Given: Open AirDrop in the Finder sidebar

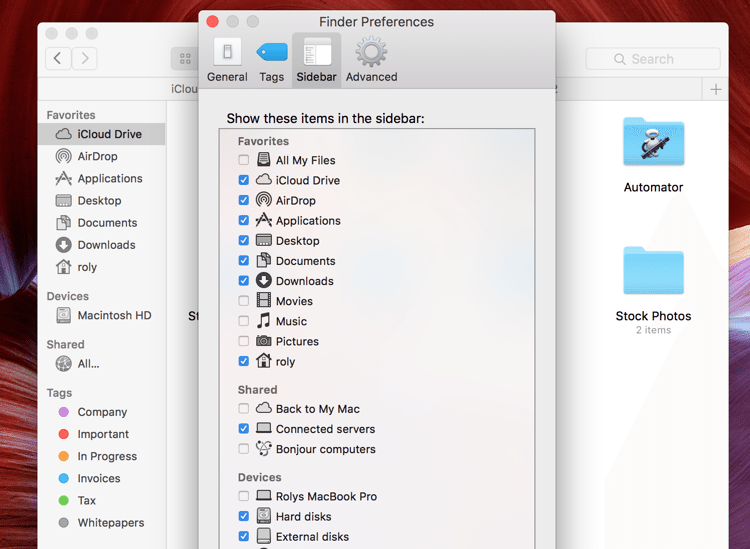Looking at the screenshot, I should pos(101,156).
